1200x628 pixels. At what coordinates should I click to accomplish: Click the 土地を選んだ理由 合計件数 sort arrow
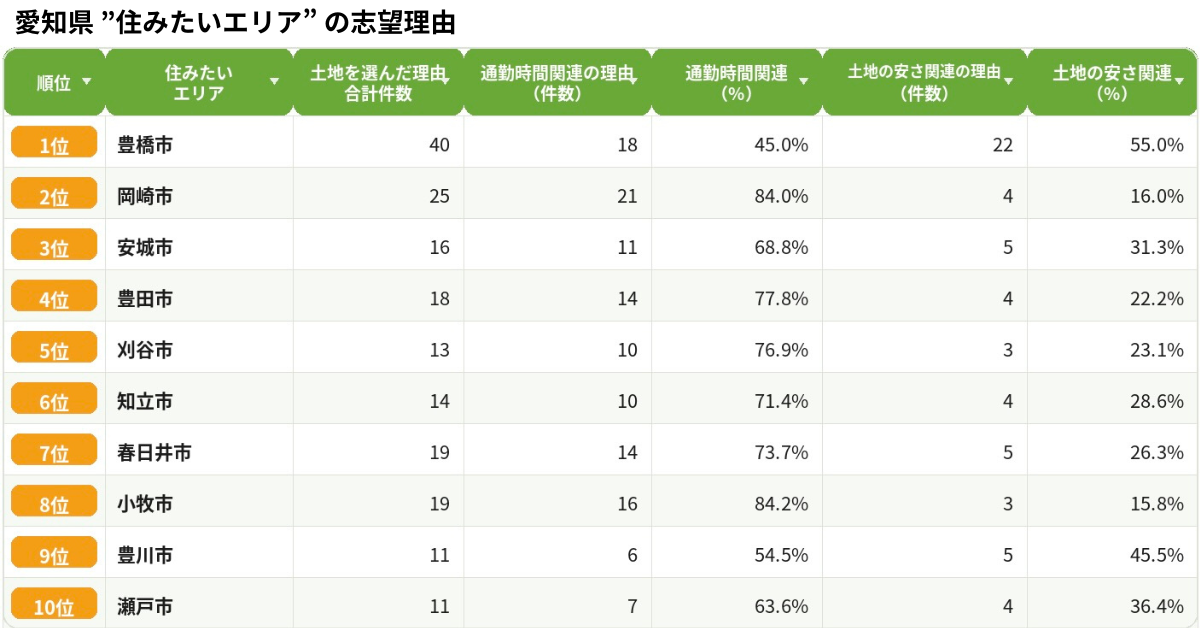click(x=446, y=80)
